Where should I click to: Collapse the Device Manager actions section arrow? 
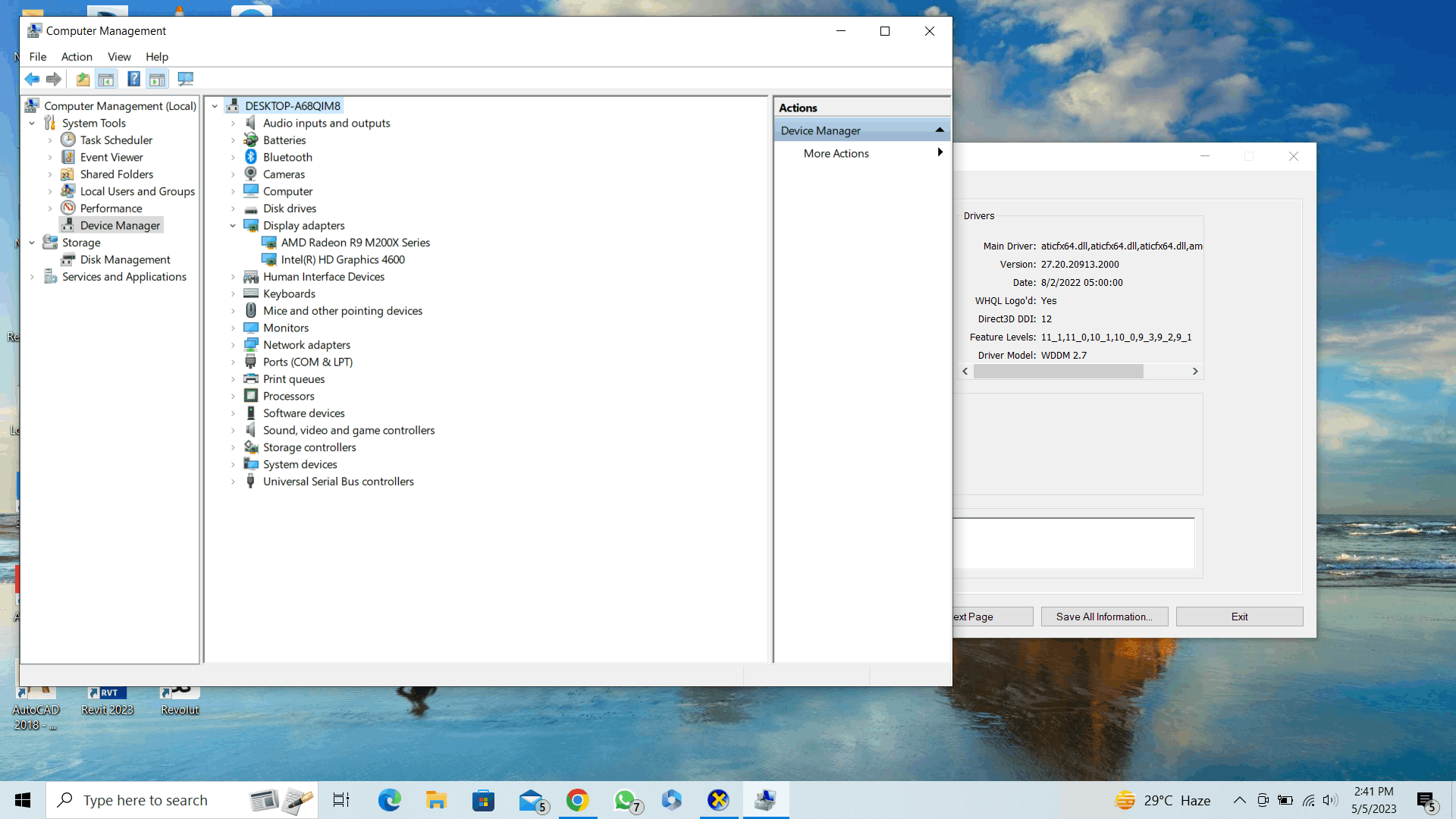[940, 130]
